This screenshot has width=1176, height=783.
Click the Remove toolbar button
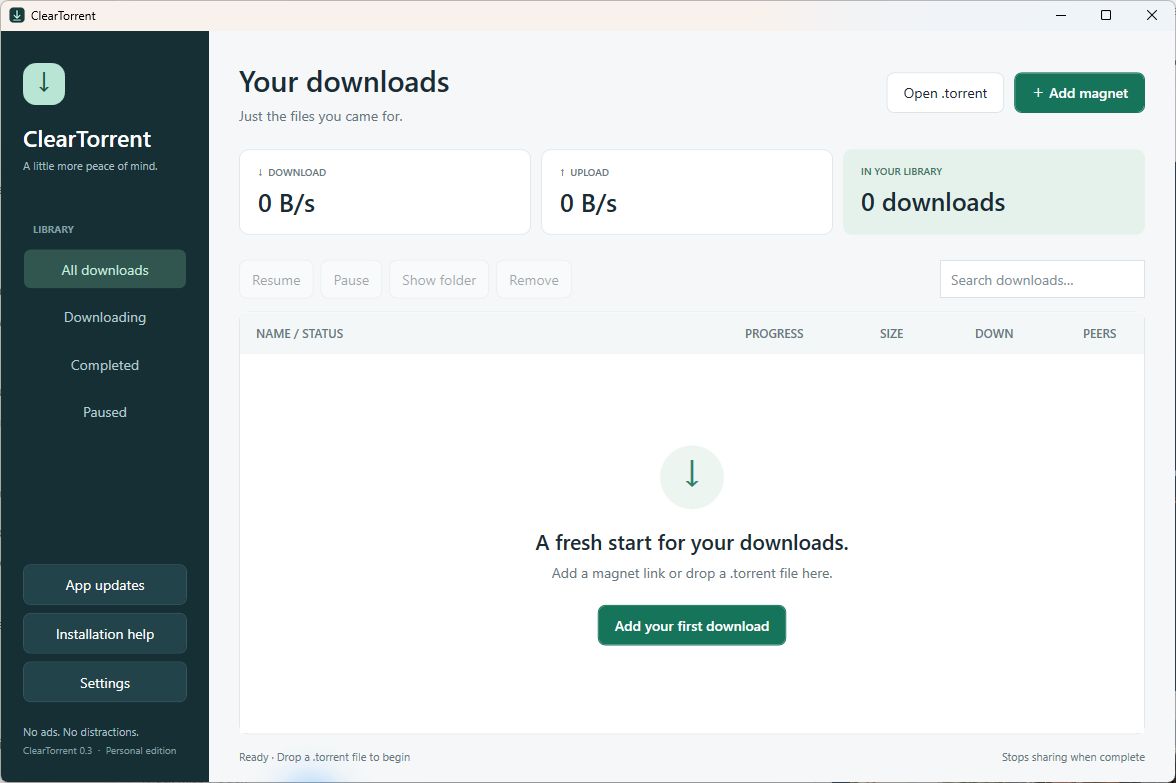[x=534, y=280]
